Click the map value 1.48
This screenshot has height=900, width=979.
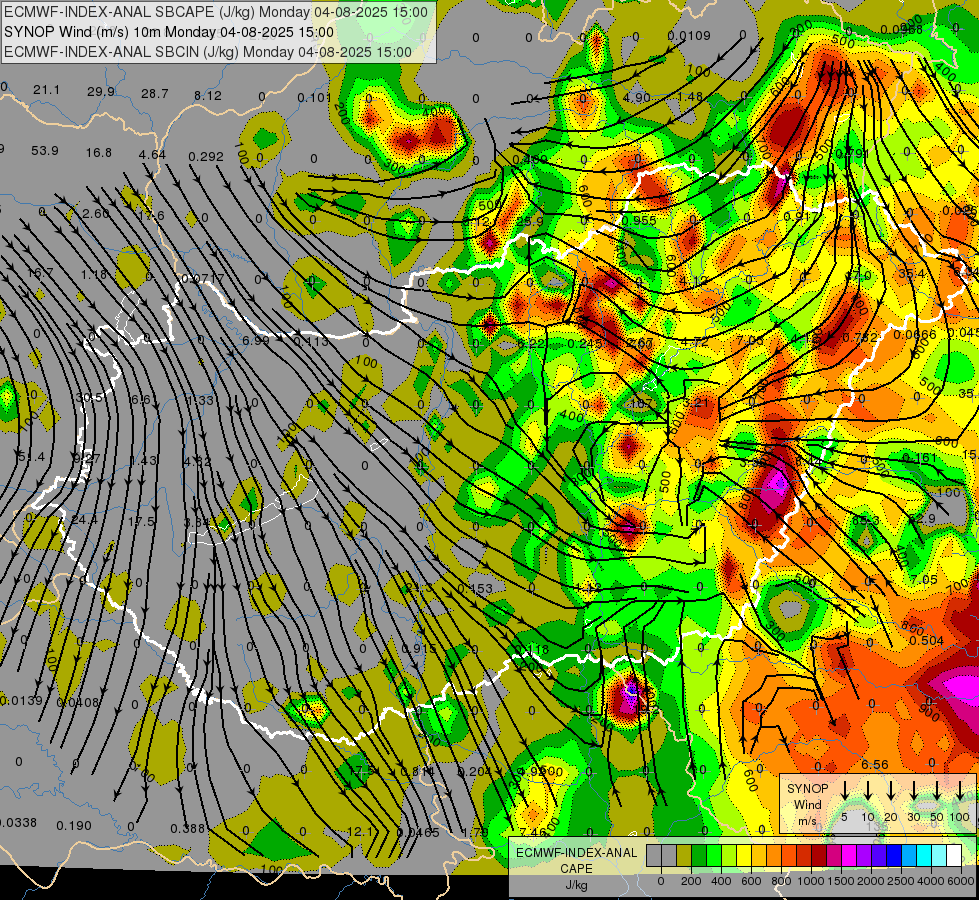tap(690, 96)
